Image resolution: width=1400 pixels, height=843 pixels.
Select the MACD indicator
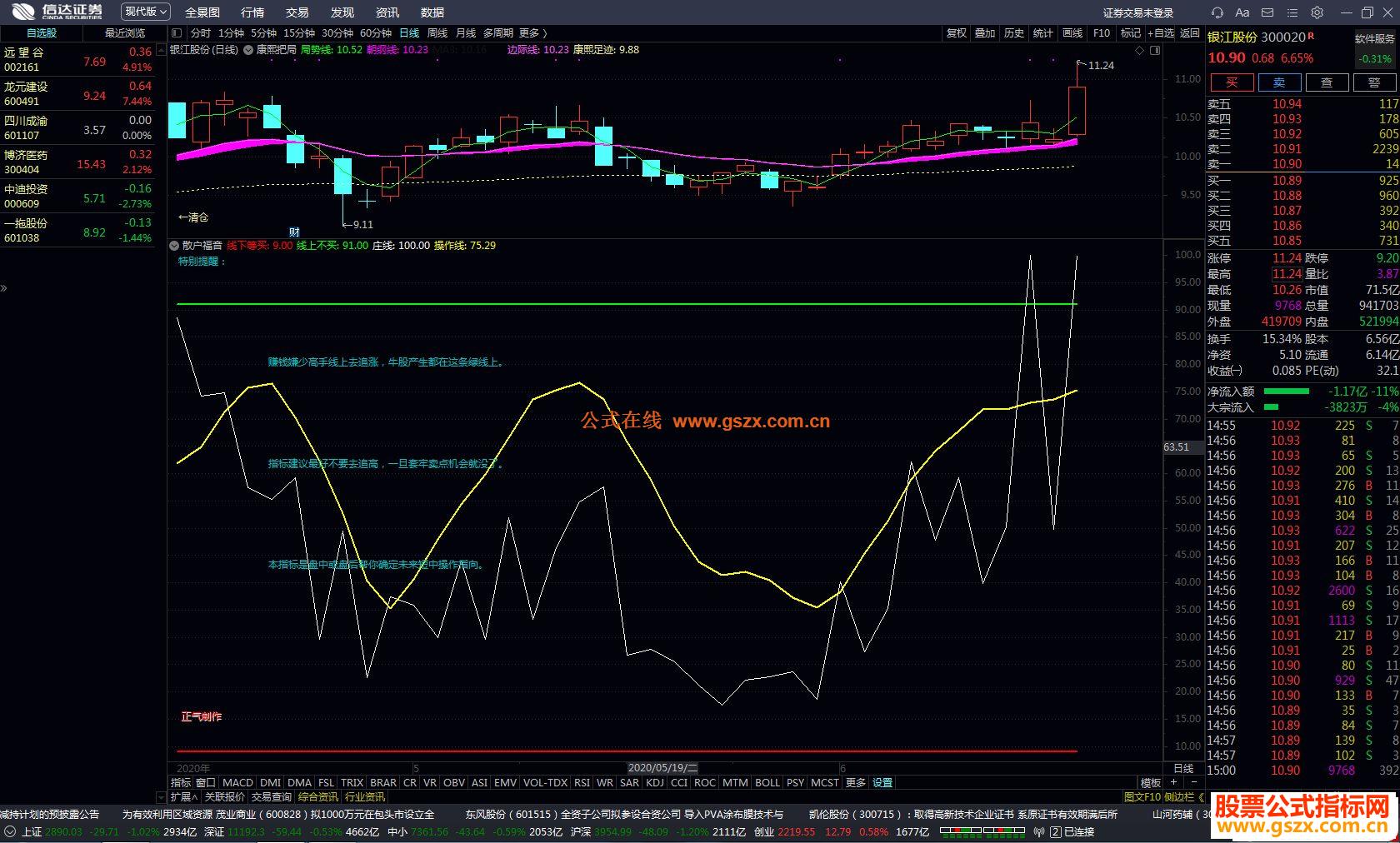(x=237, y=782)
